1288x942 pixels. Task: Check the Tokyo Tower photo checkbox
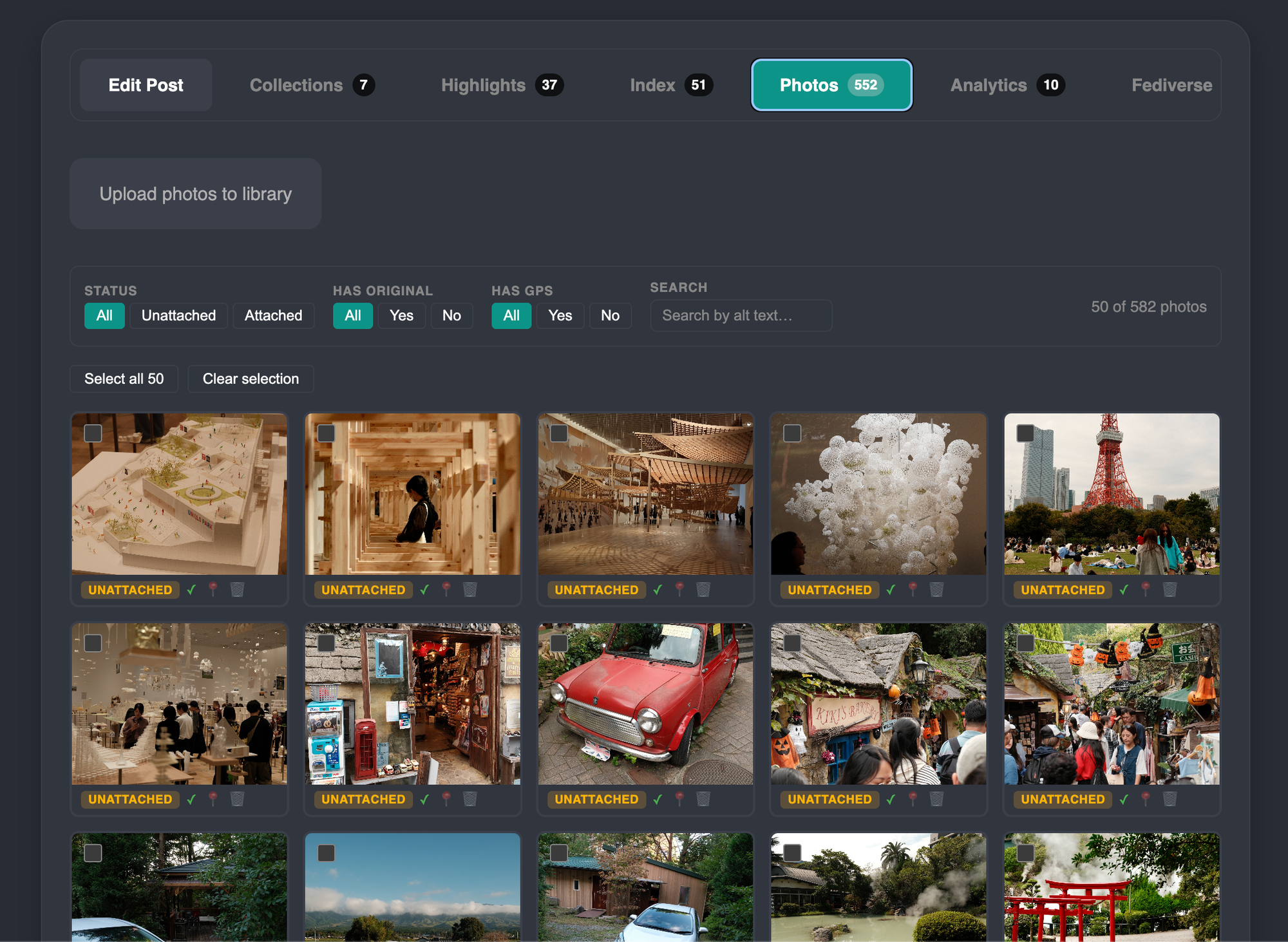[x=1025, y=433]
